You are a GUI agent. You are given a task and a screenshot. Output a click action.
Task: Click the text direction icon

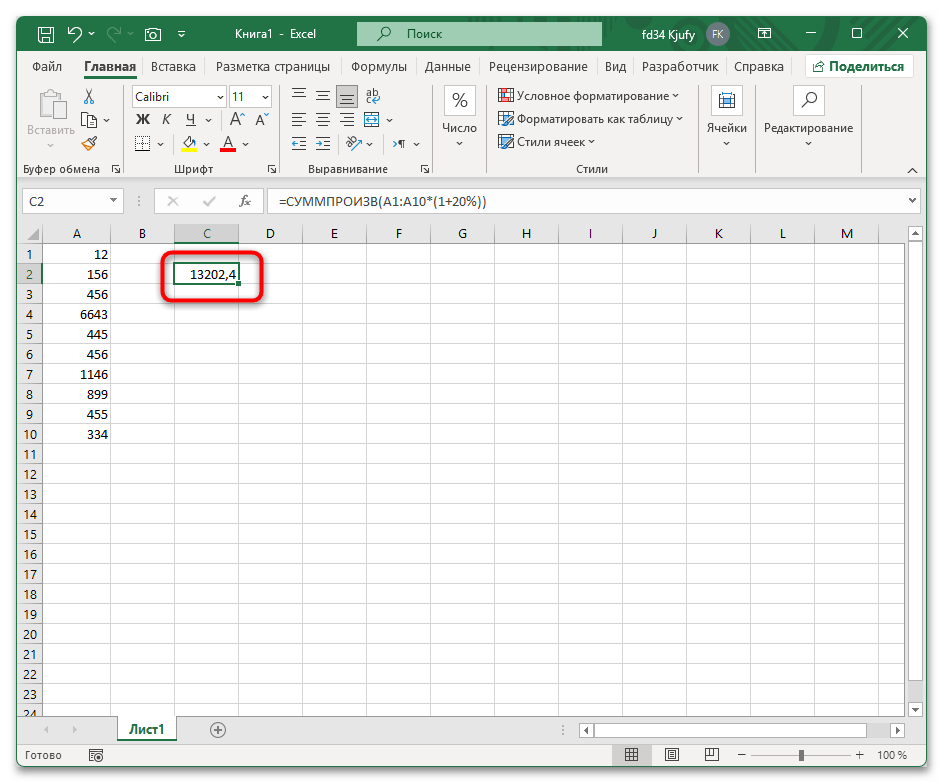coord(399,144)
